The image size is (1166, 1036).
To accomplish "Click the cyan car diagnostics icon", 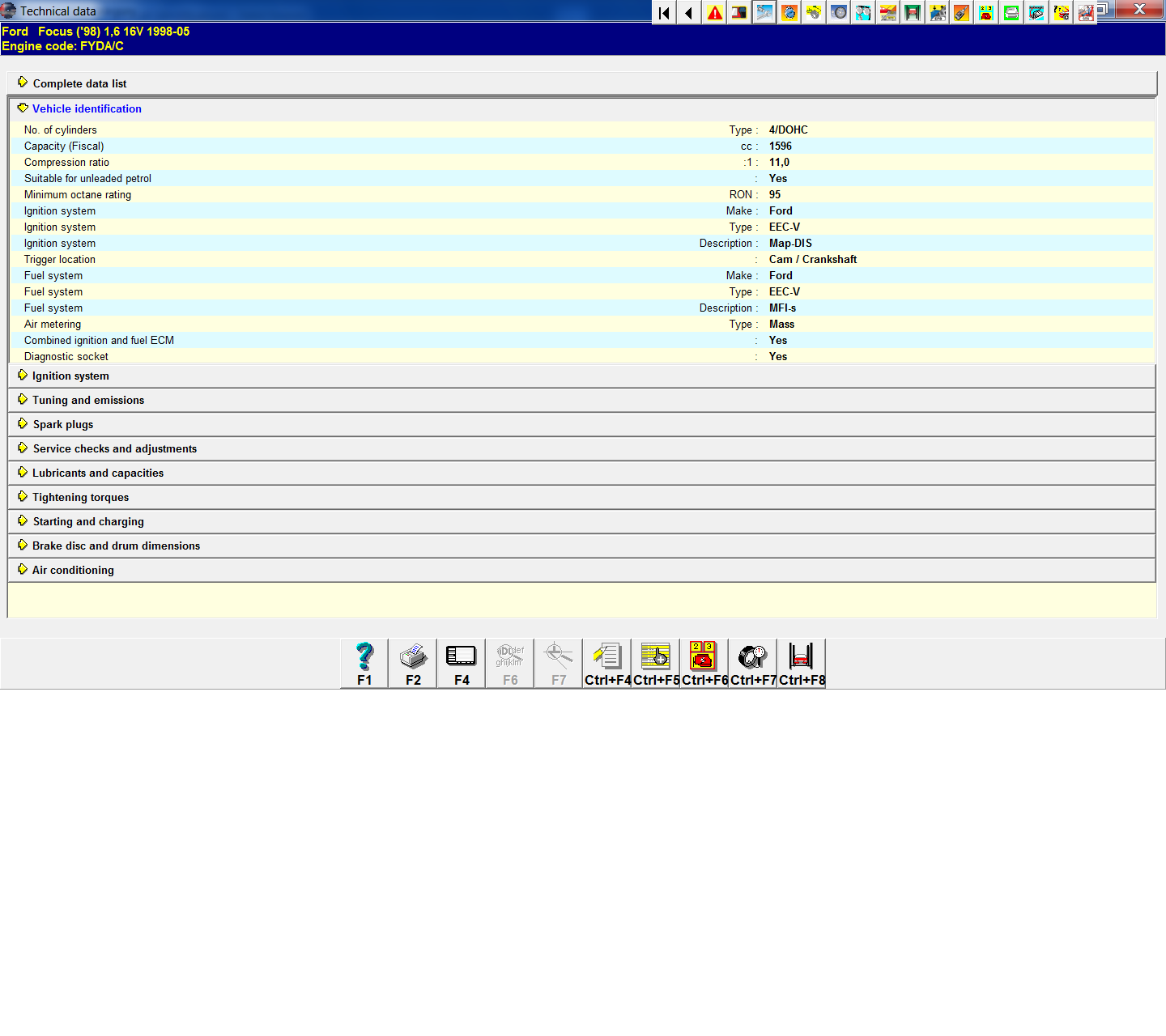I will tap(1036, 12).
